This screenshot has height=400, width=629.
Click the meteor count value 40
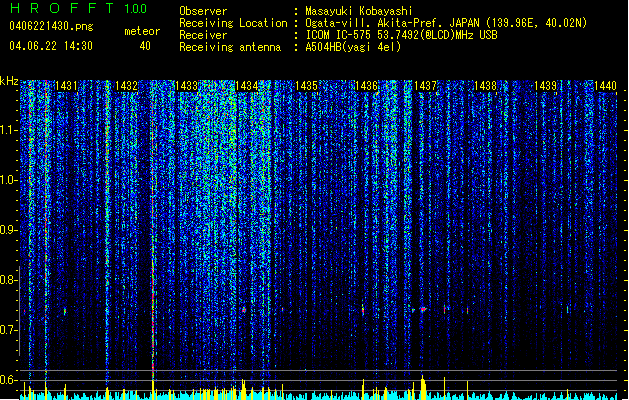coord(145,46)
